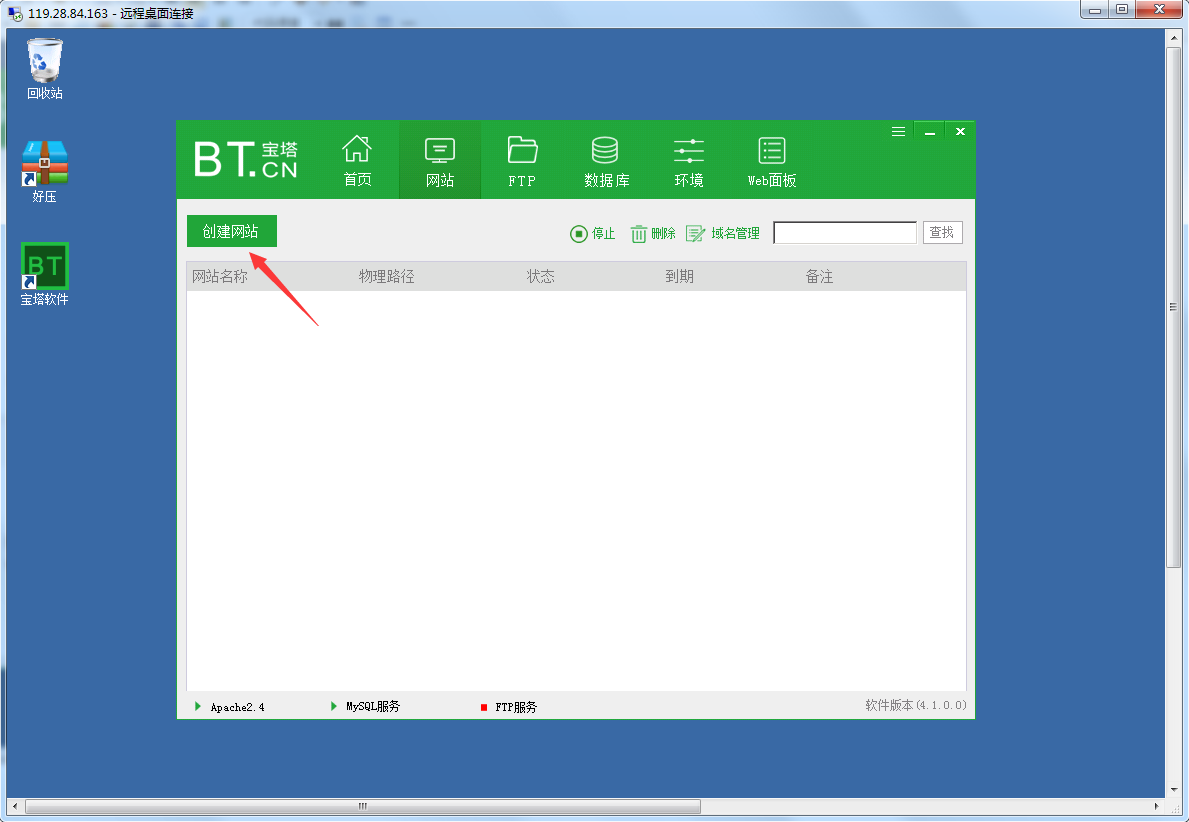The image size is (1189, 822).
Task: Focus the website search input field
Action: (844, 233)
